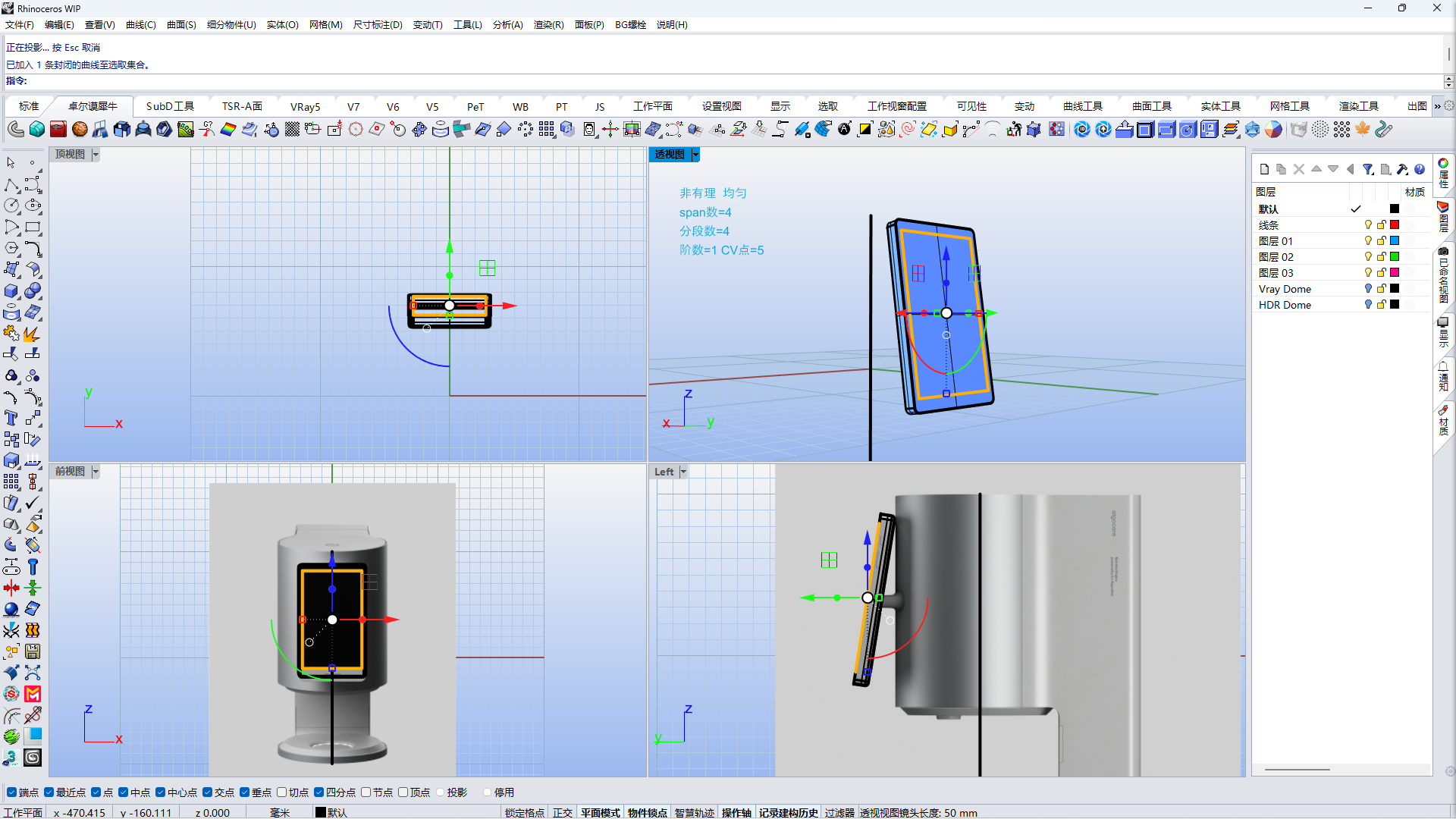Create a new layer with page icon
Viewport: 1456px width, 819px height.
[x=1264, y=169]
